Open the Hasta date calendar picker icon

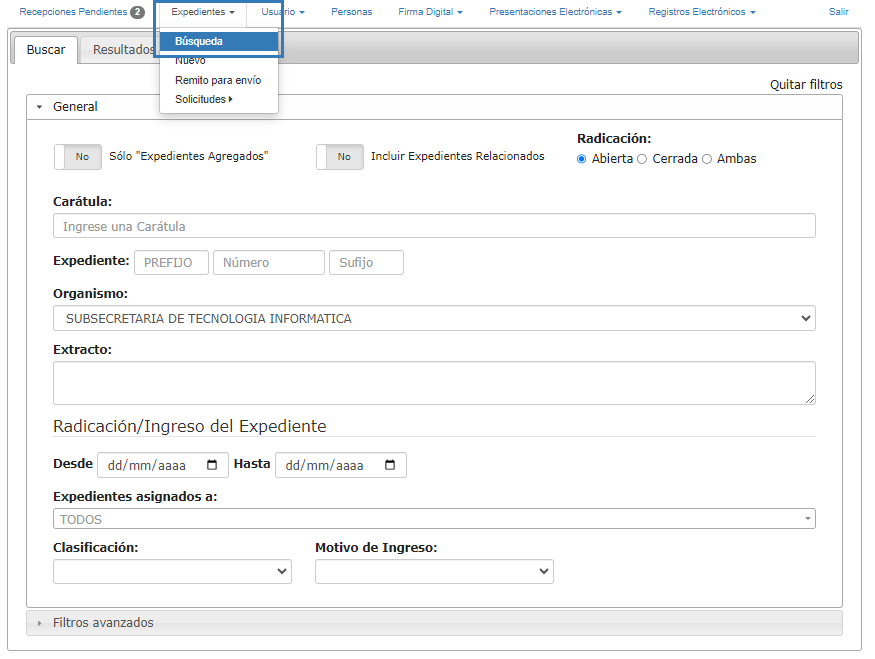click(x=390, y=465)
